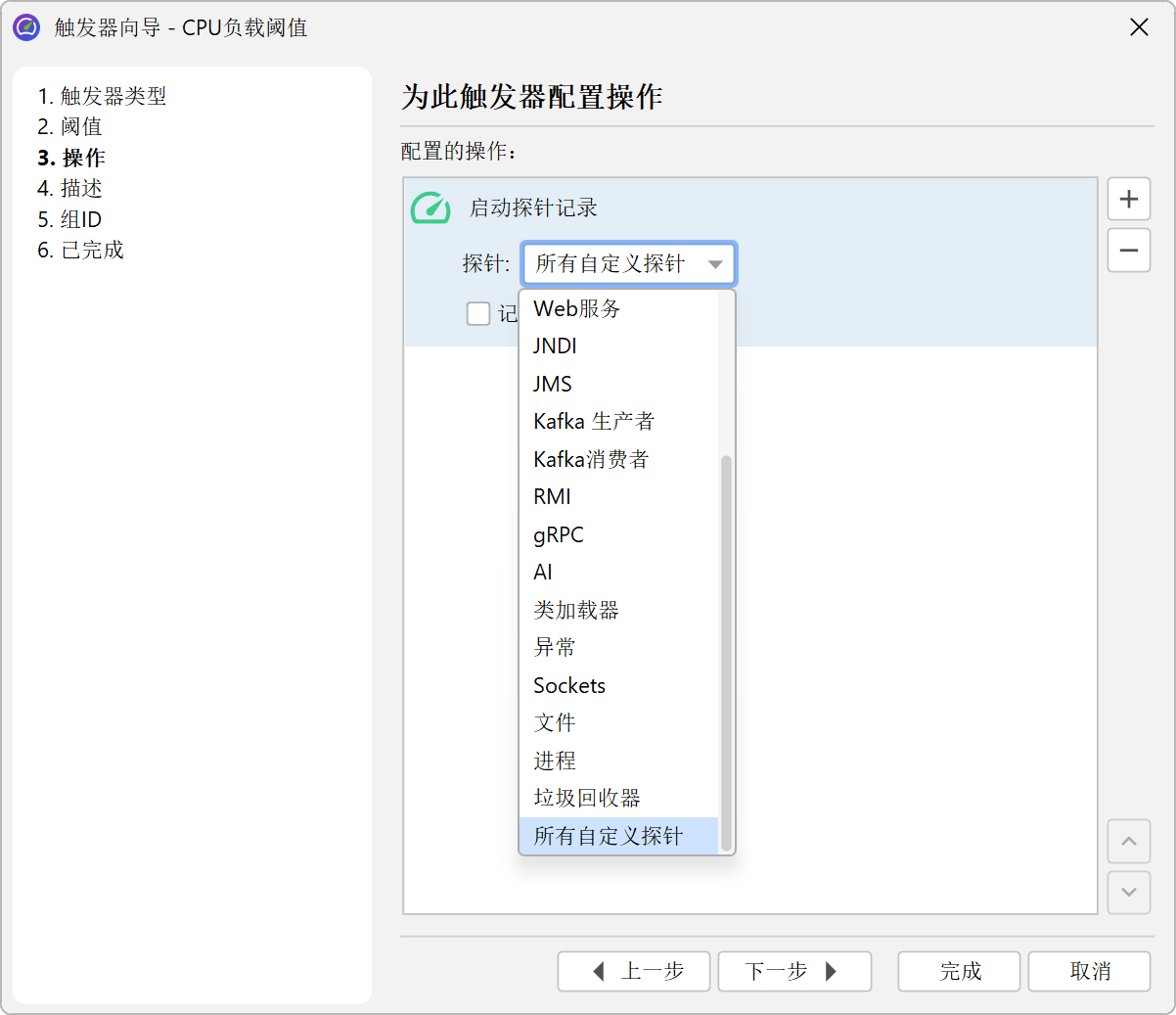1176x1015 pixels.
Task: Select 垃圾回收器 probe option
Action: point(587,799)
